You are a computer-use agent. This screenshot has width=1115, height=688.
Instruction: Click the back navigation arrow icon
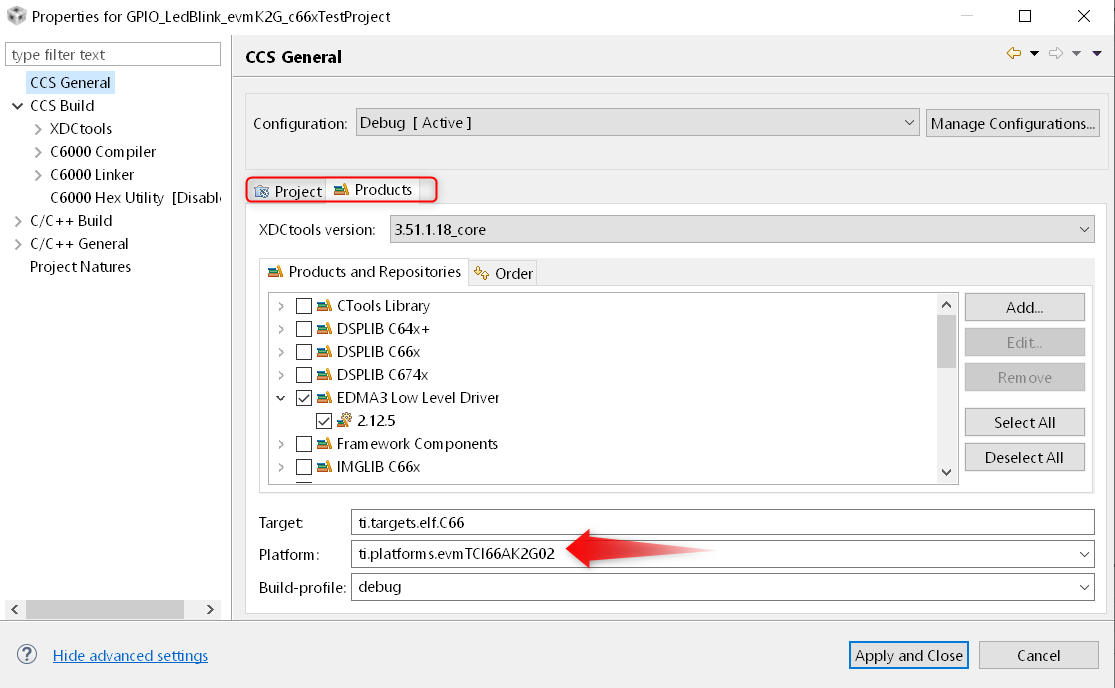click(1014, 53)
